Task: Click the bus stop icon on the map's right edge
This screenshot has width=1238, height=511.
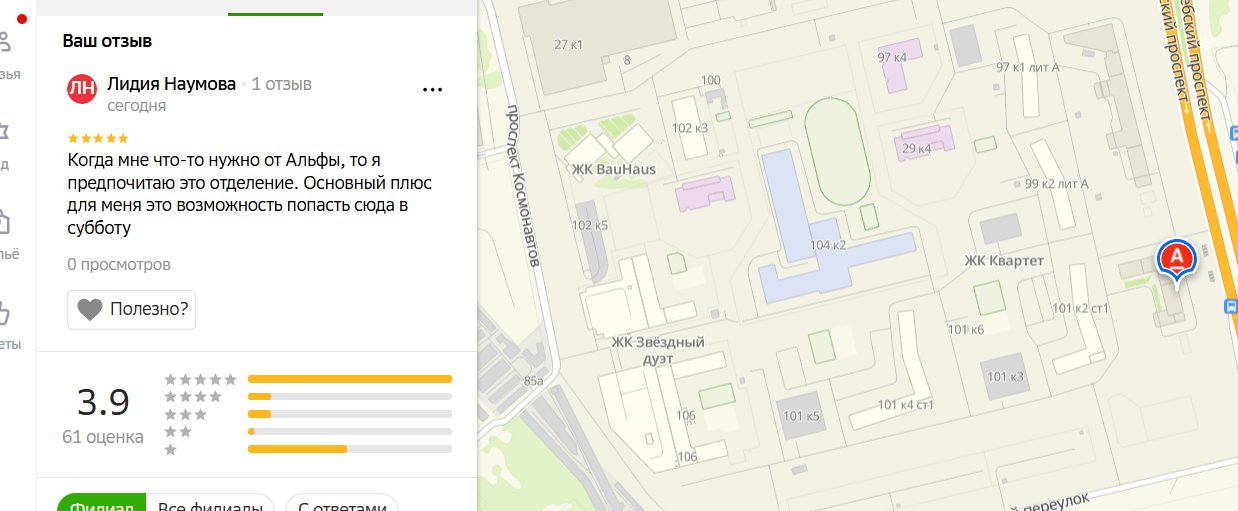Action: (x=1232, y=307)
